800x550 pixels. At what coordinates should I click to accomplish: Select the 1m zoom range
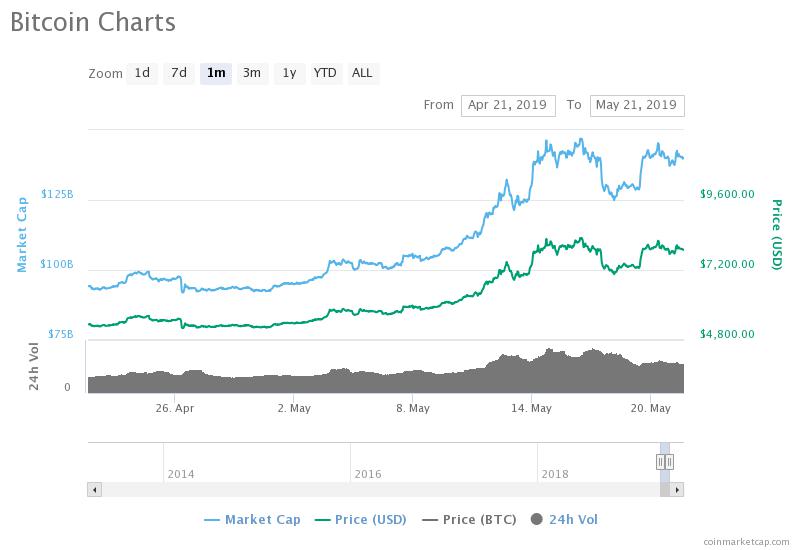click(x=215, y=73)
